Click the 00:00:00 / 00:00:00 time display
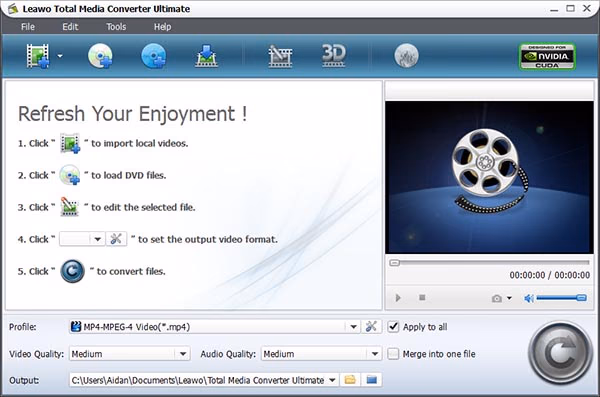The image size is (600, 397). pos(549,275)
